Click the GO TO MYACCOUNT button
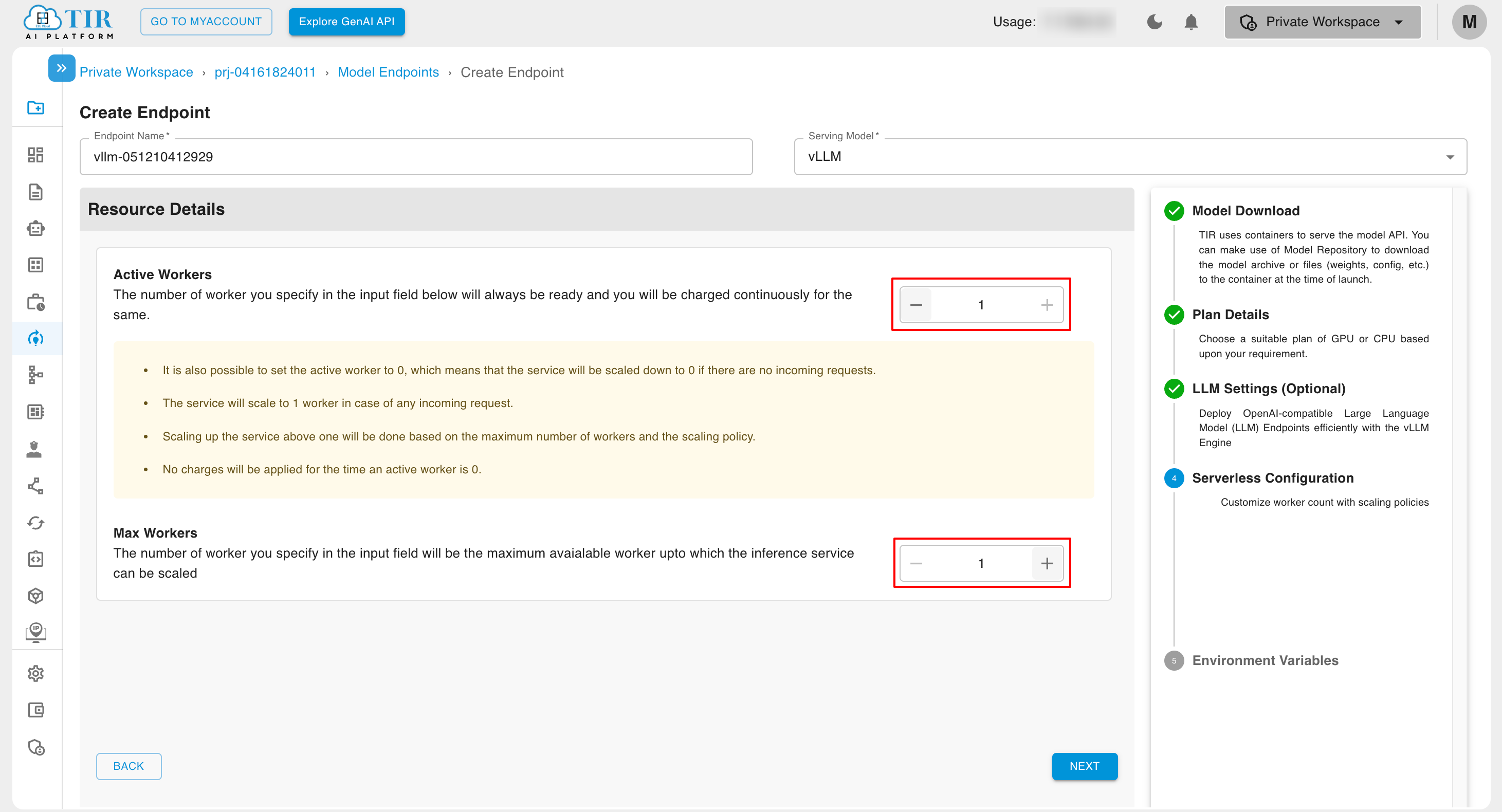Viewport: 1502px width, 812px height. 206,22
